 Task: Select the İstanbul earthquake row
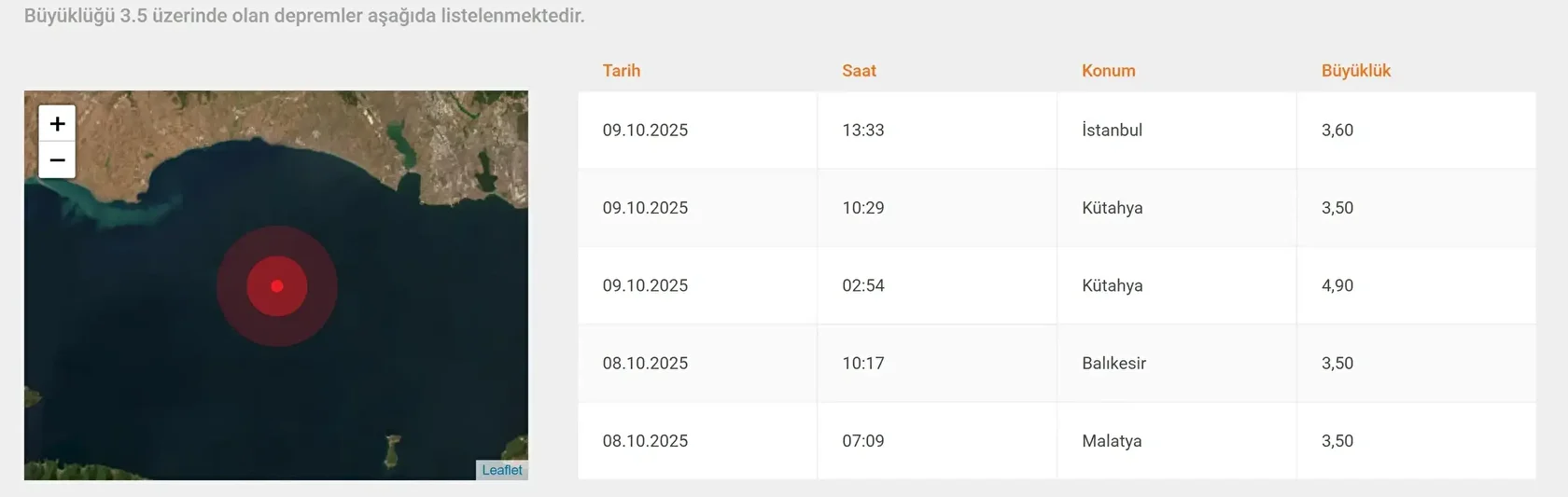[1112, 131]
